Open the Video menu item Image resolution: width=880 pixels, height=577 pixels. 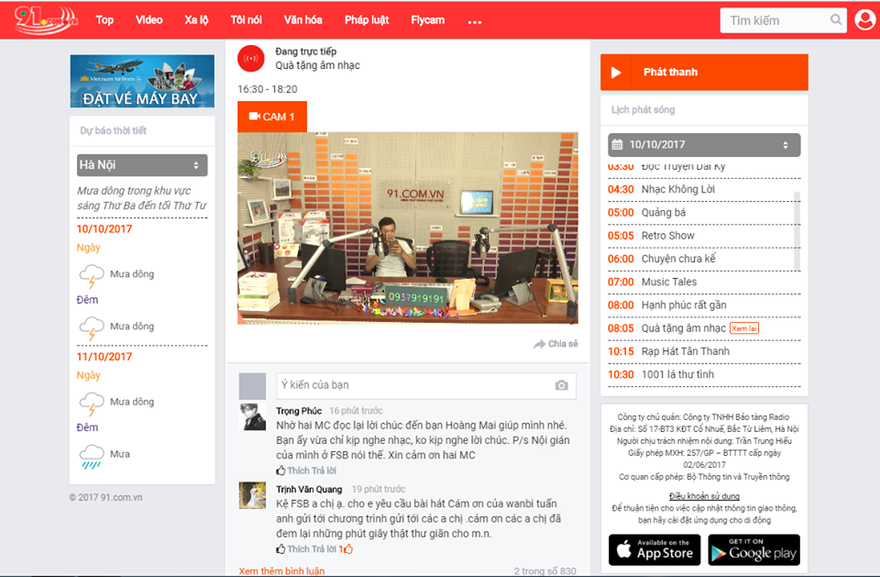[149, 20]
